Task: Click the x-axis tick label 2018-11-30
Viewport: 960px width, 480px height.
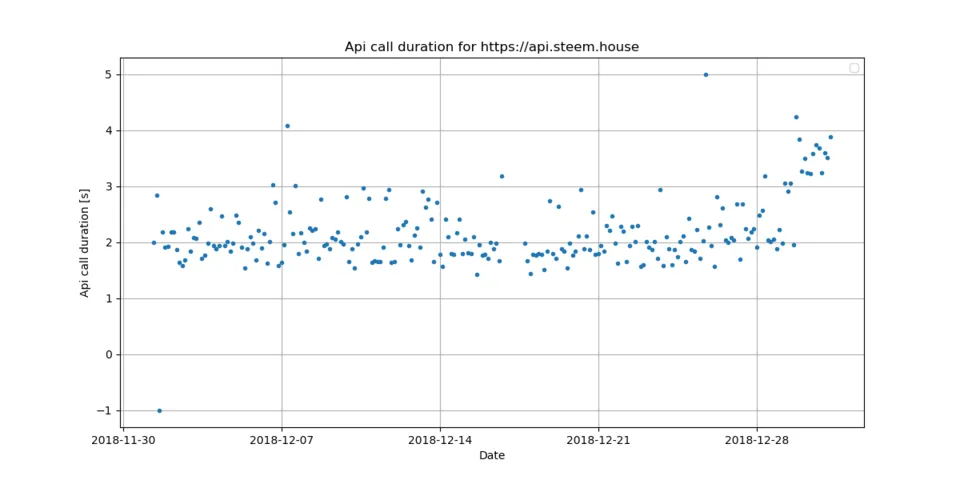Action: click(x=124, y=439)
